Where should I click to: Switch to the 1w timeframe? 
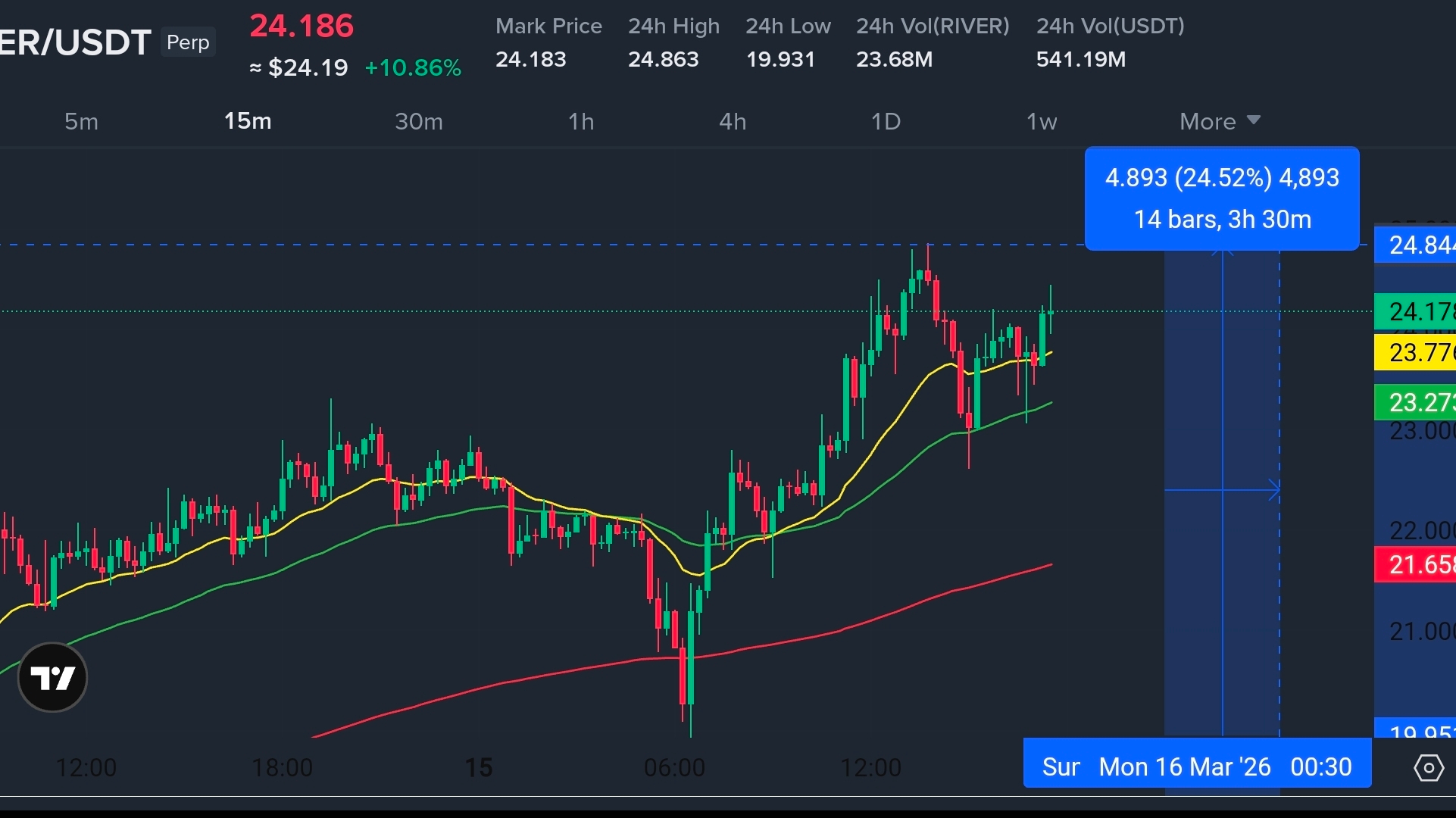1041,121
